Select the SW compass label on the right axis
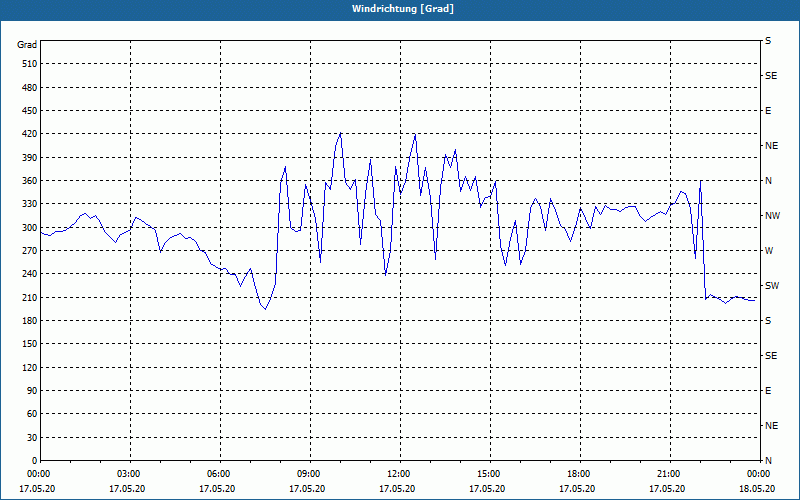 (x=772, y=286)
